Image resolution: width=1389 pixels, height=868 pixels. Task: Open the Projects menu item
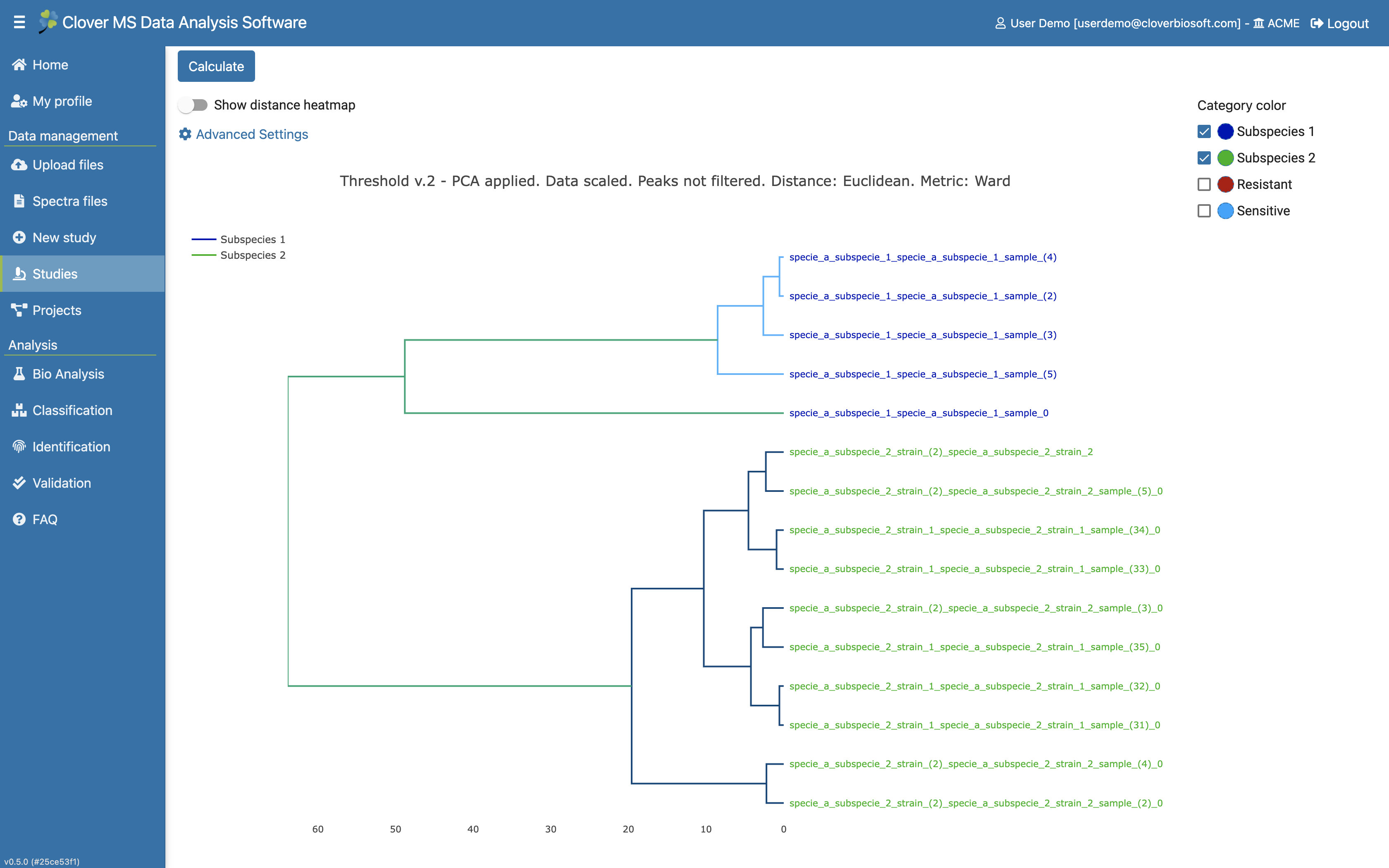coord(83,310)
